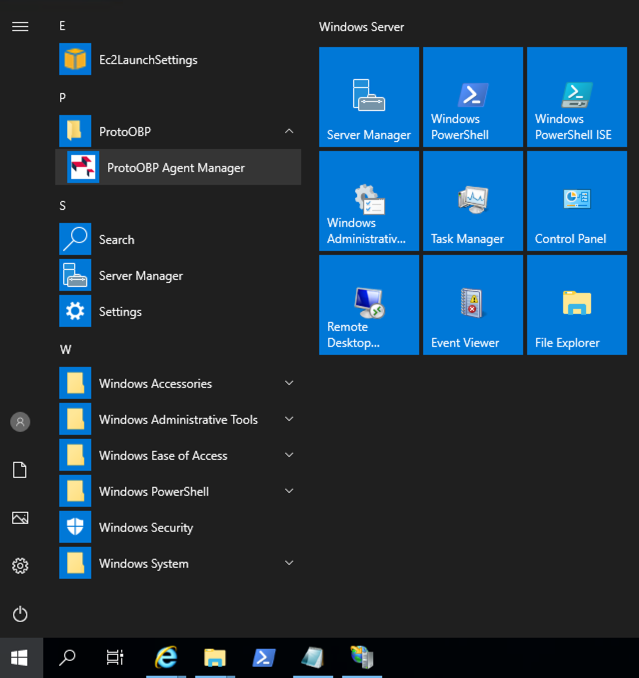
Task: Open Server Manager in the app list
Action: (178, 275)
